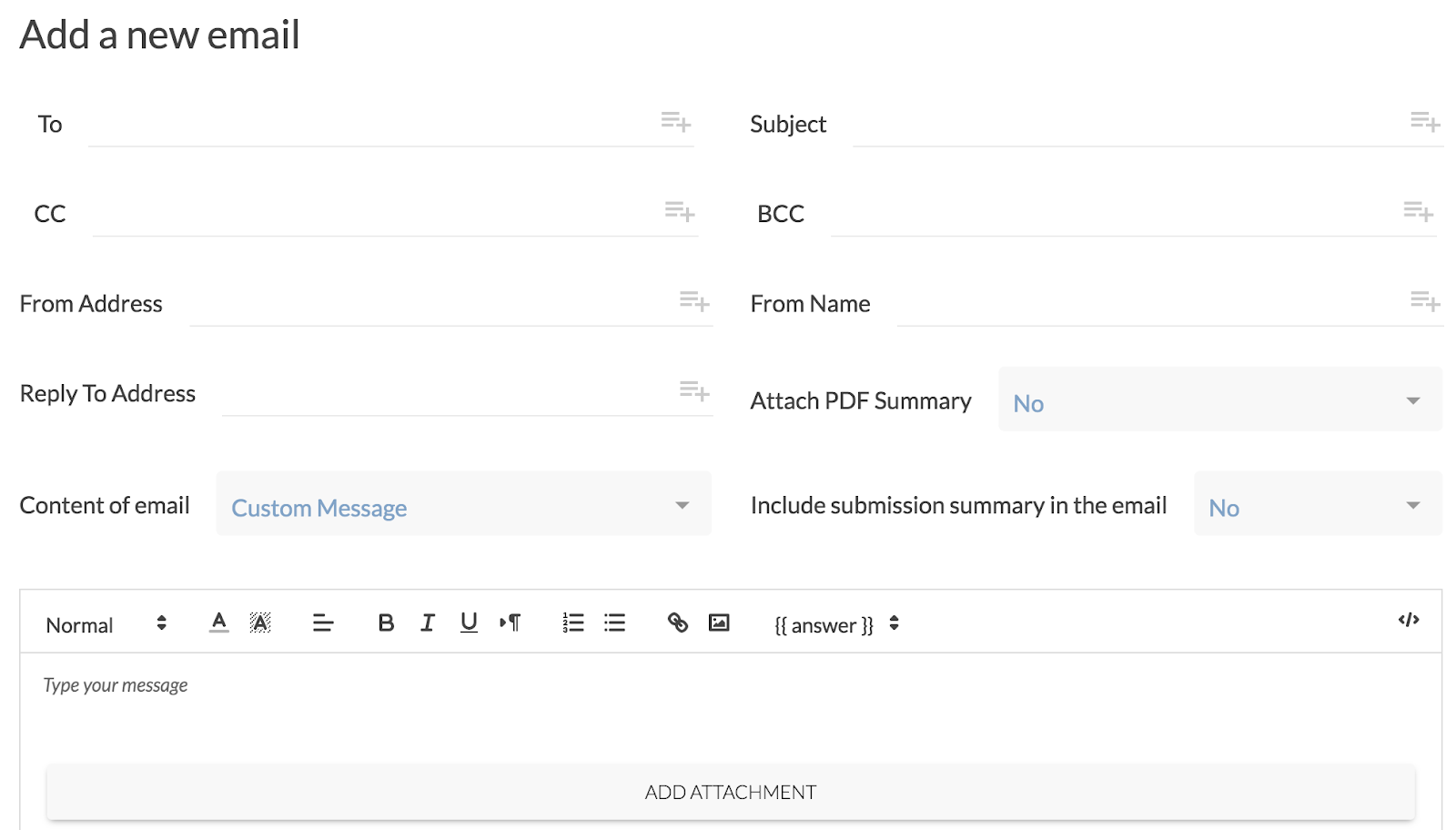Apply italic formatting to text
The image size is (1456, 830).
tap(427, 622)
